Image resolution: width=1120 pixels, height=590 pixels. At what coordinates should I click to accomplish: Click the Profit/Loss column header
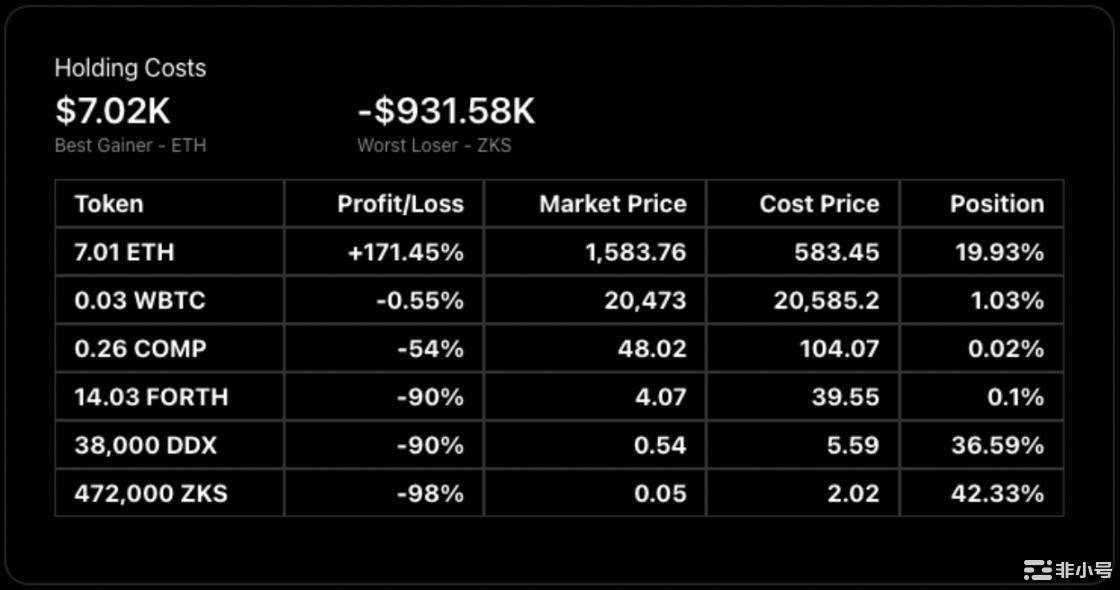(400, 204)
